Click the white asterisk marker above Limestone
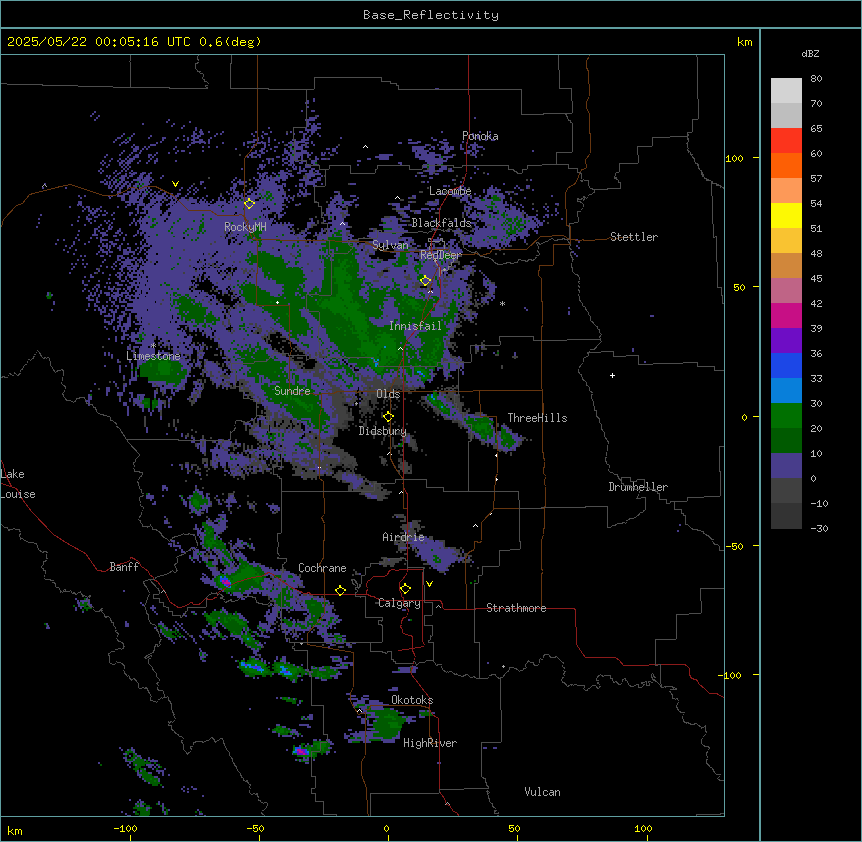This screenshot has width=862, height=842. [153, 345]
